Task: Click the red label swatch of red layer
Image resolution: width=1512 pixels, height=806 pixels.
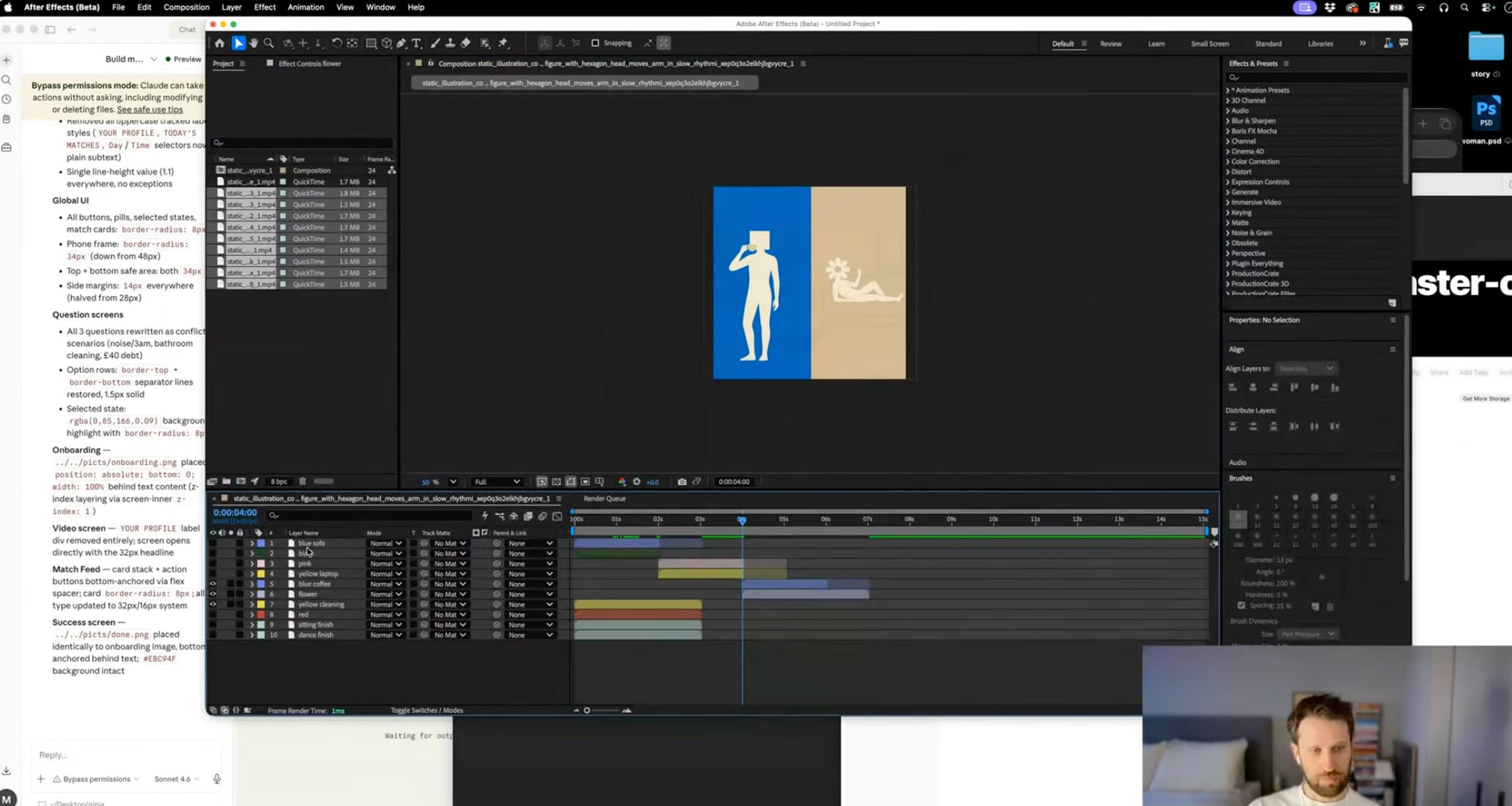Action: [x=261, y=615]
